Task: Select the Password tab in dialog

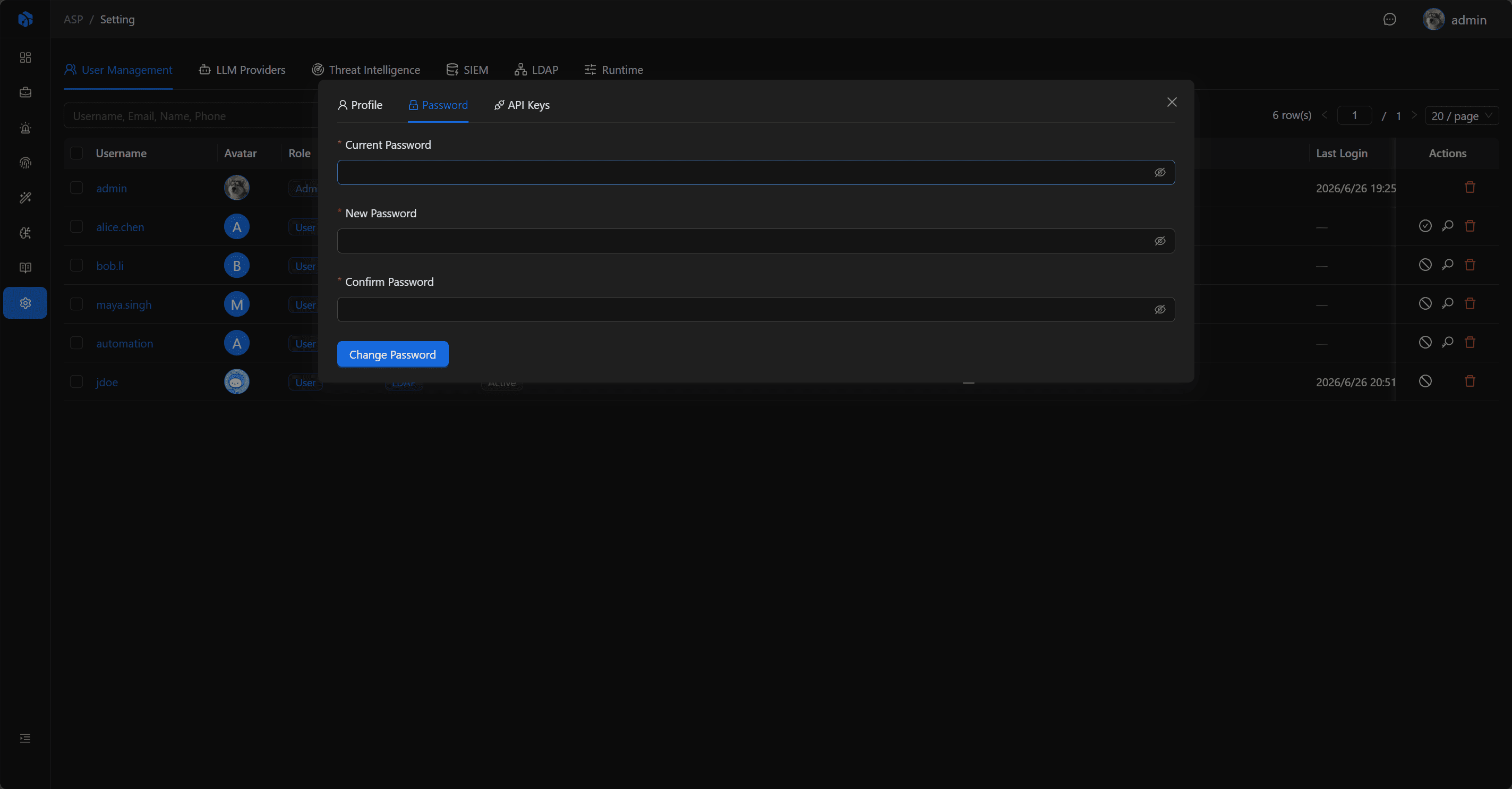Action: click(x=438, y=105)
